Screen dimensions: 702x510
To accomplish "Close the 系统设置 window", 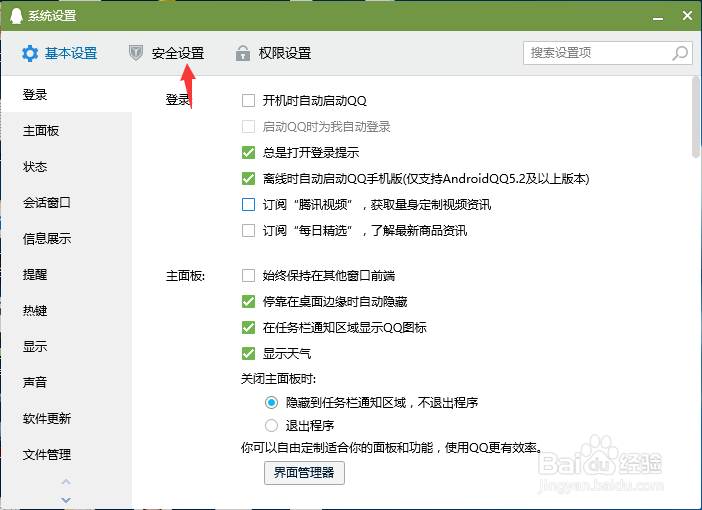I will 687,16.
